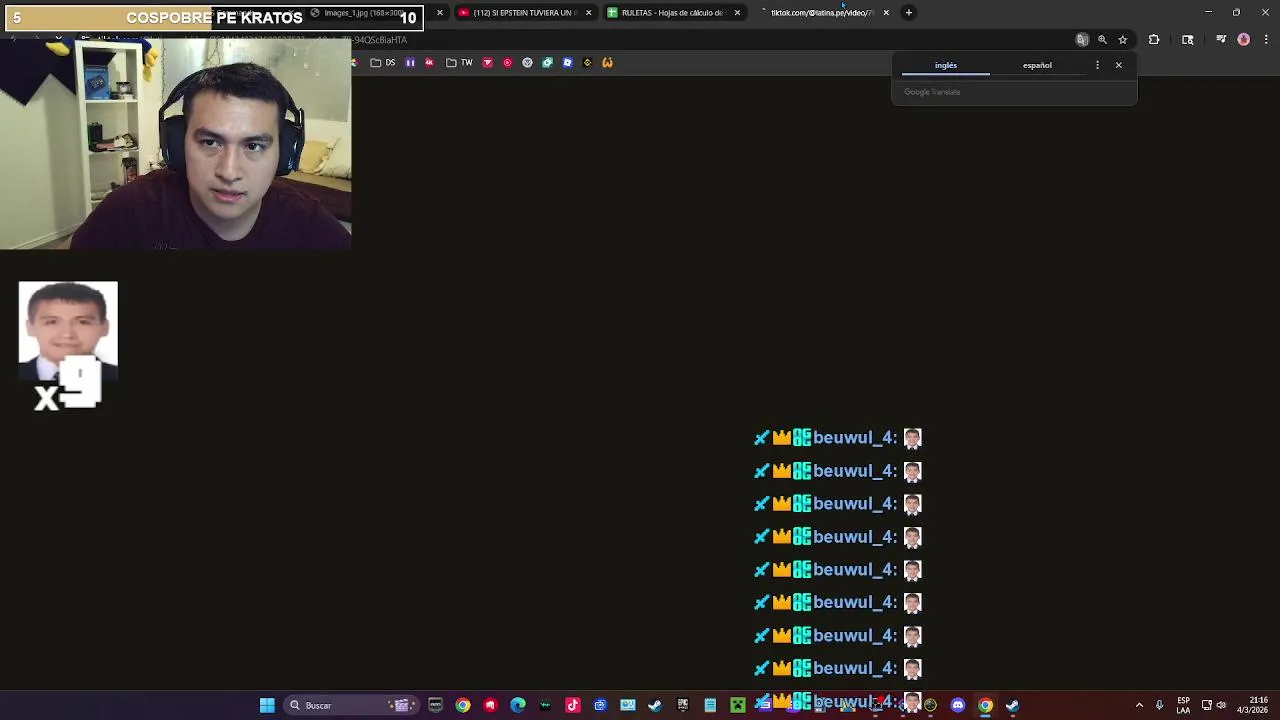The image size is (1280, 720).
Task: Open the Windows Start menu
Action: [267, 705]
